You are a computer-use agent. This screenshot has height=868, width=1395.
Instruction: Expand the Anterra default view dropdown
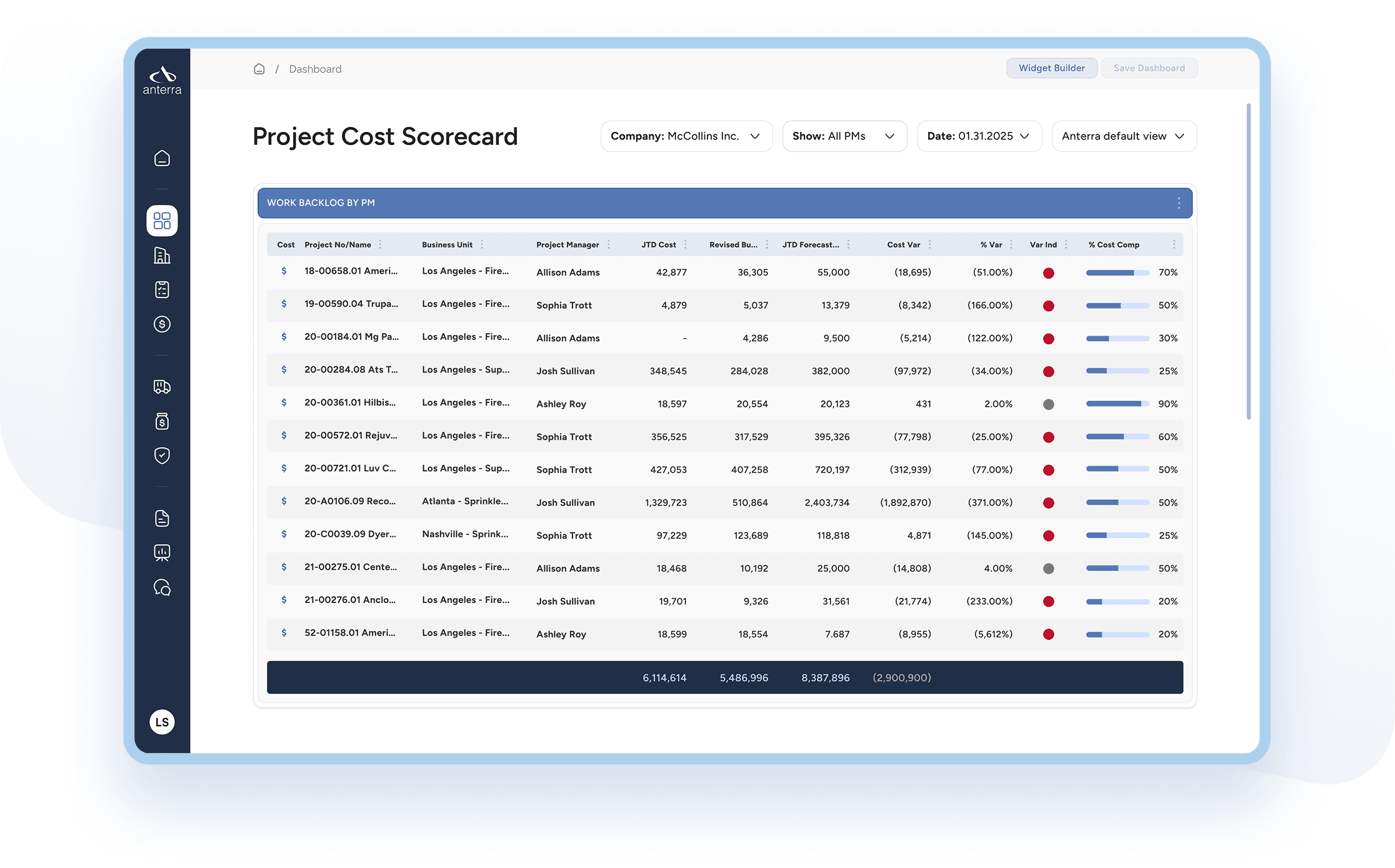[1123, 136]
